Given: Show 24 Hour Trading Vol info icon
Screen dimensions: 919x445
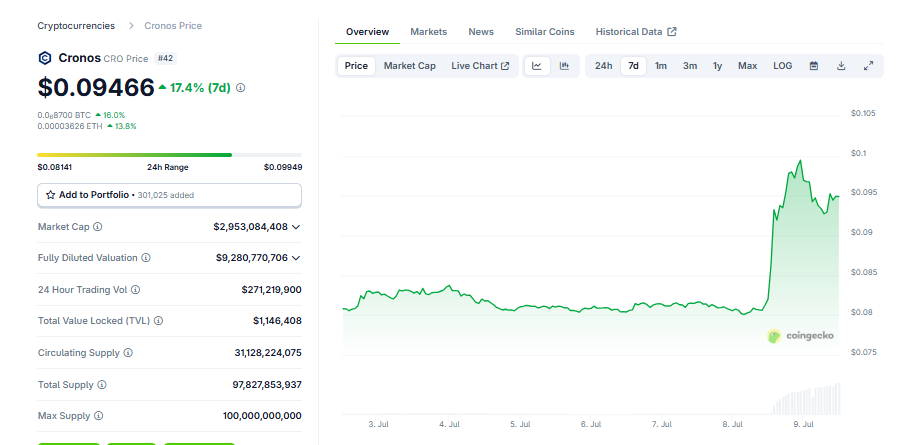Looking at the screenshot, I should pyautogui.click(x=135, y=290).
